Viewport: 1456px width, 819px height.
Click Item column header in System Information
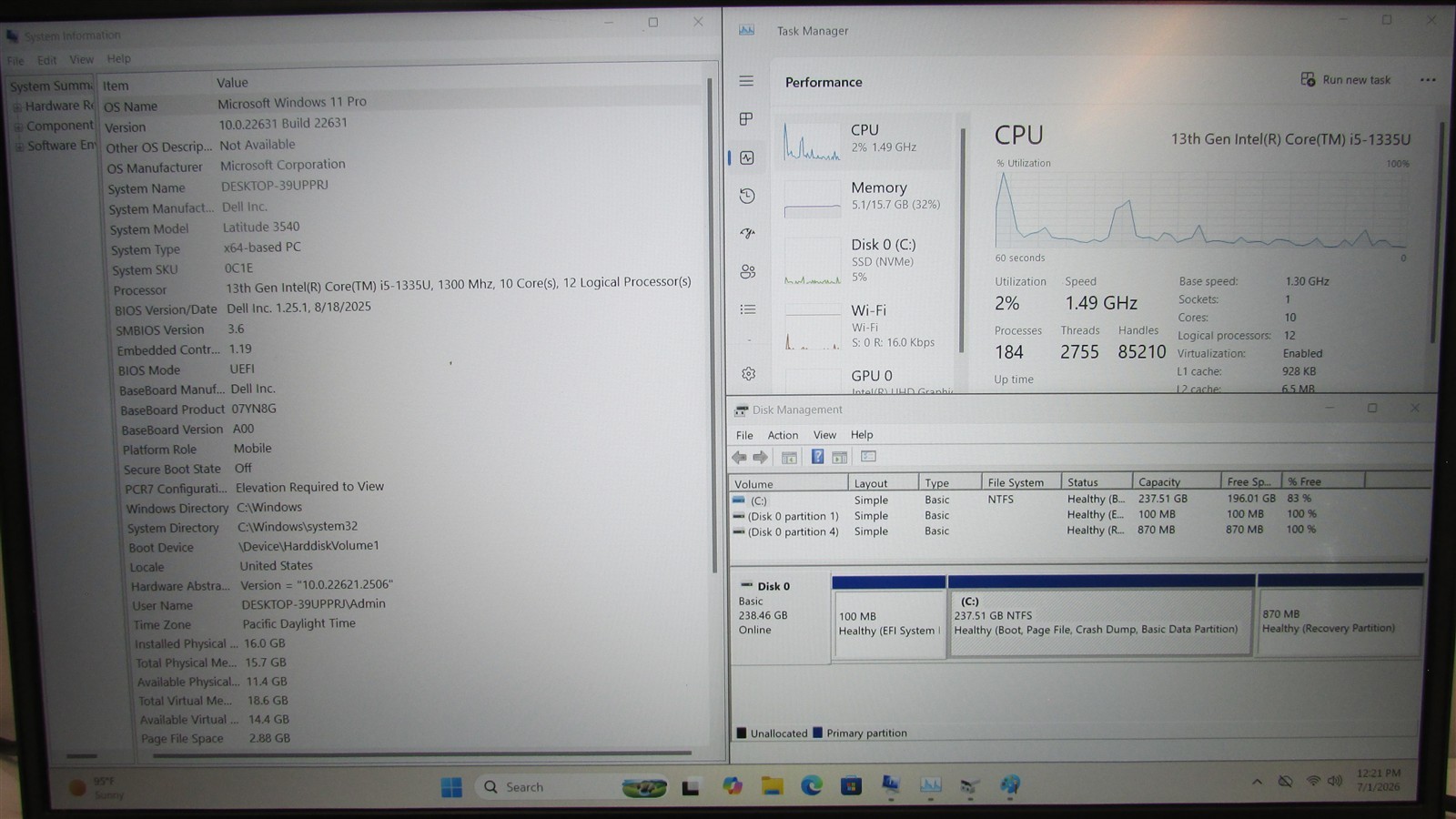(154, 85)
